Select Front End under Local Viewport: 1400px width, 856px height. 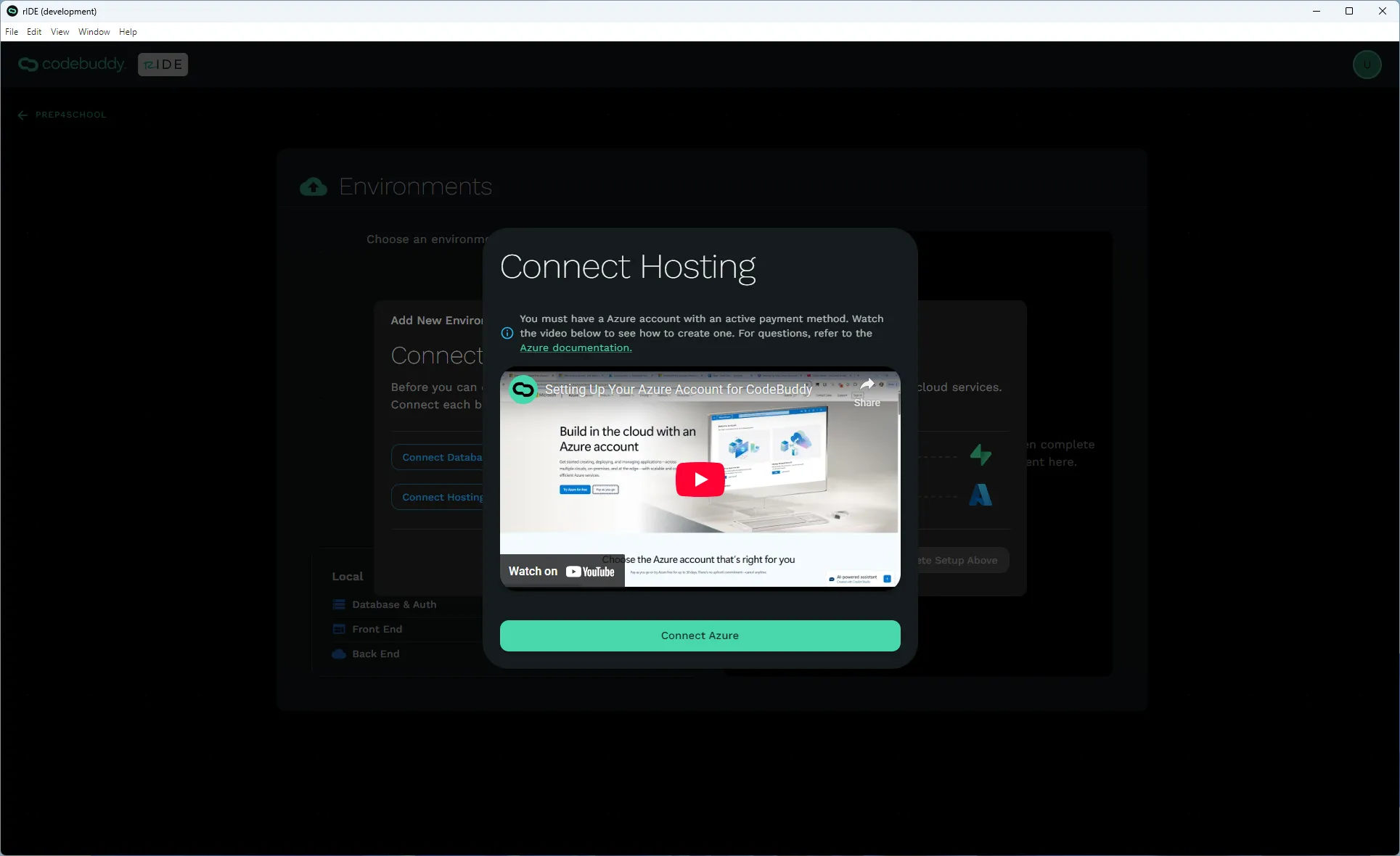[x=377, y=630]
